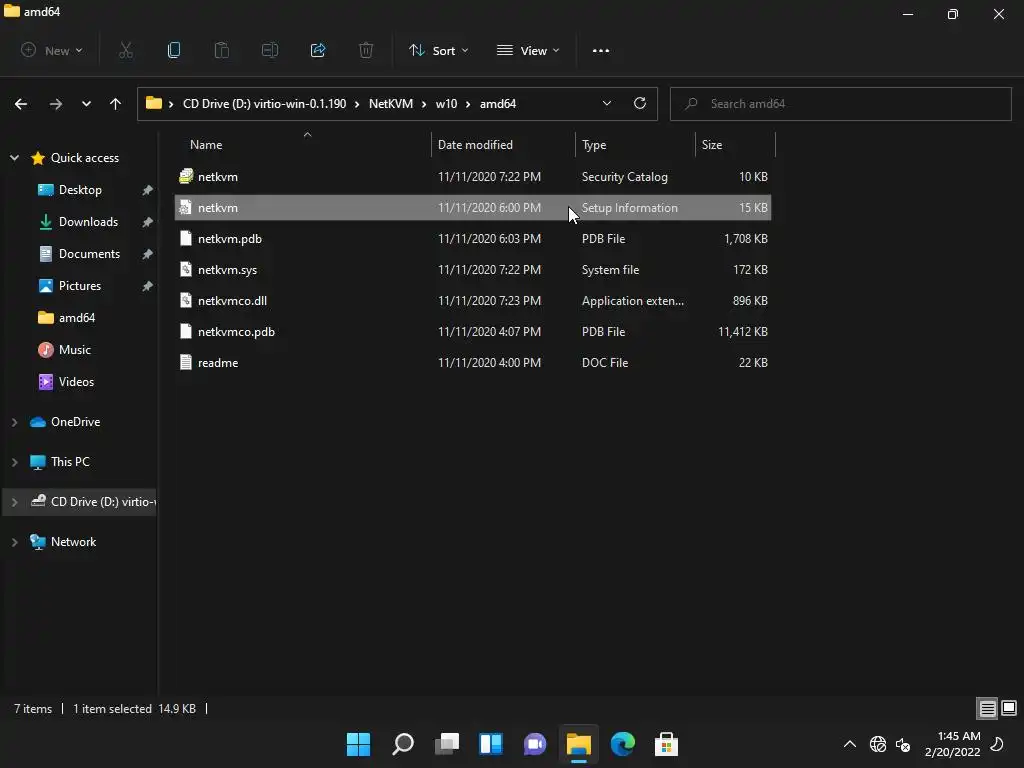Expand address bar history dropdown

607,103
